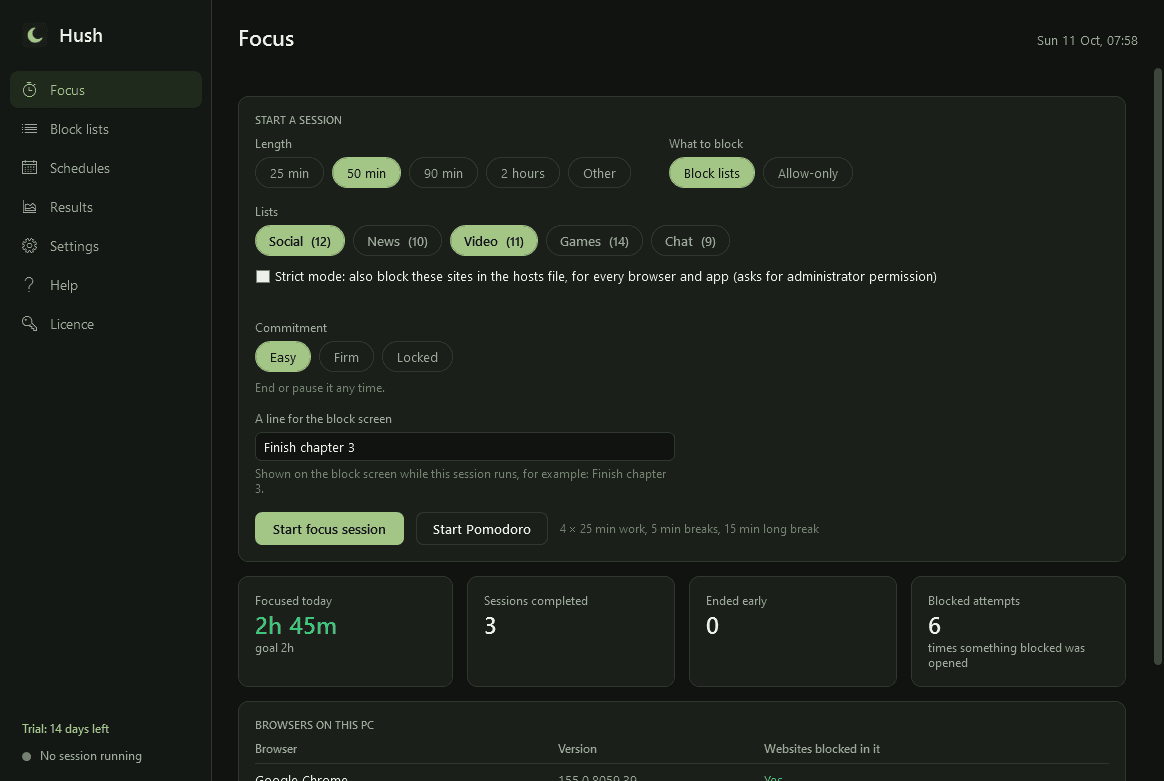The image size is (1164, 781).
Task: Open the Help section
Action: pos(106,285)
